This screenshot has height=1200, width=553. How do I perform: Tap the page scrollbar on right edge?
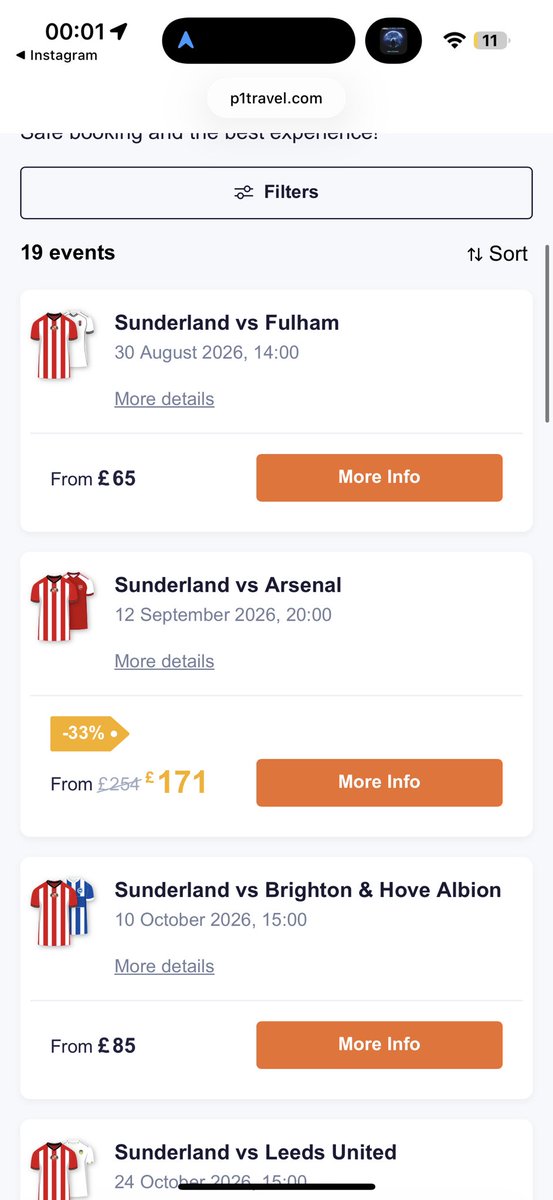[x=547, y=334]
